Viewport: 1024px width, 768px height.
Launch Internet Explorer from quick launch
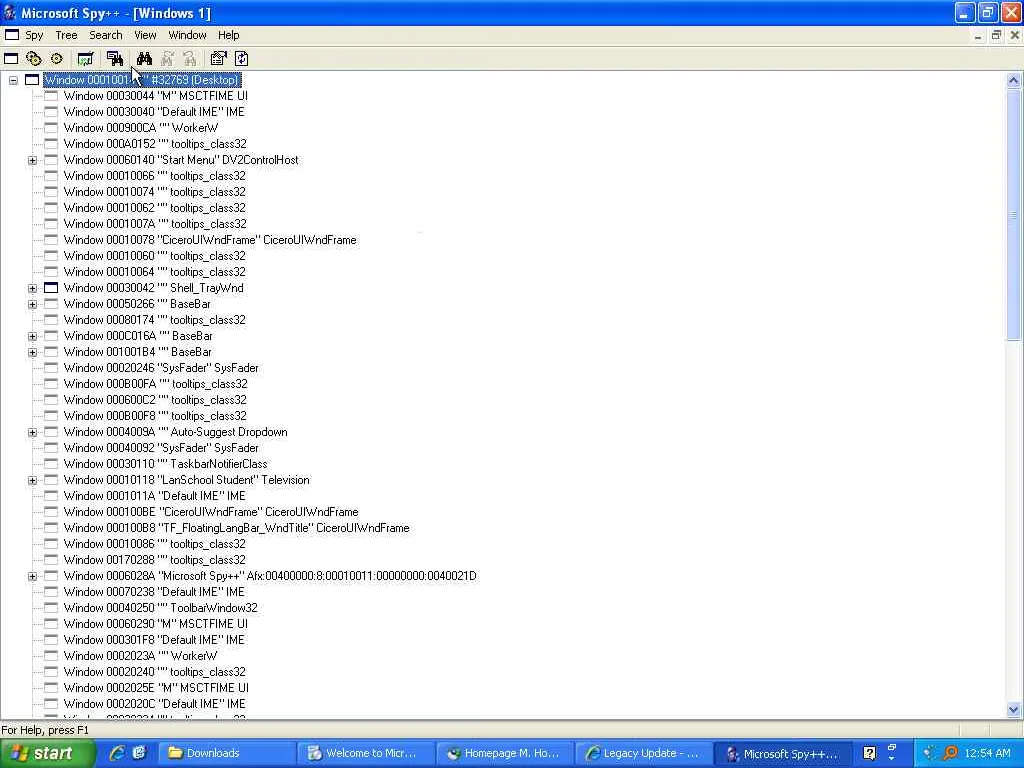coord(118,753)
